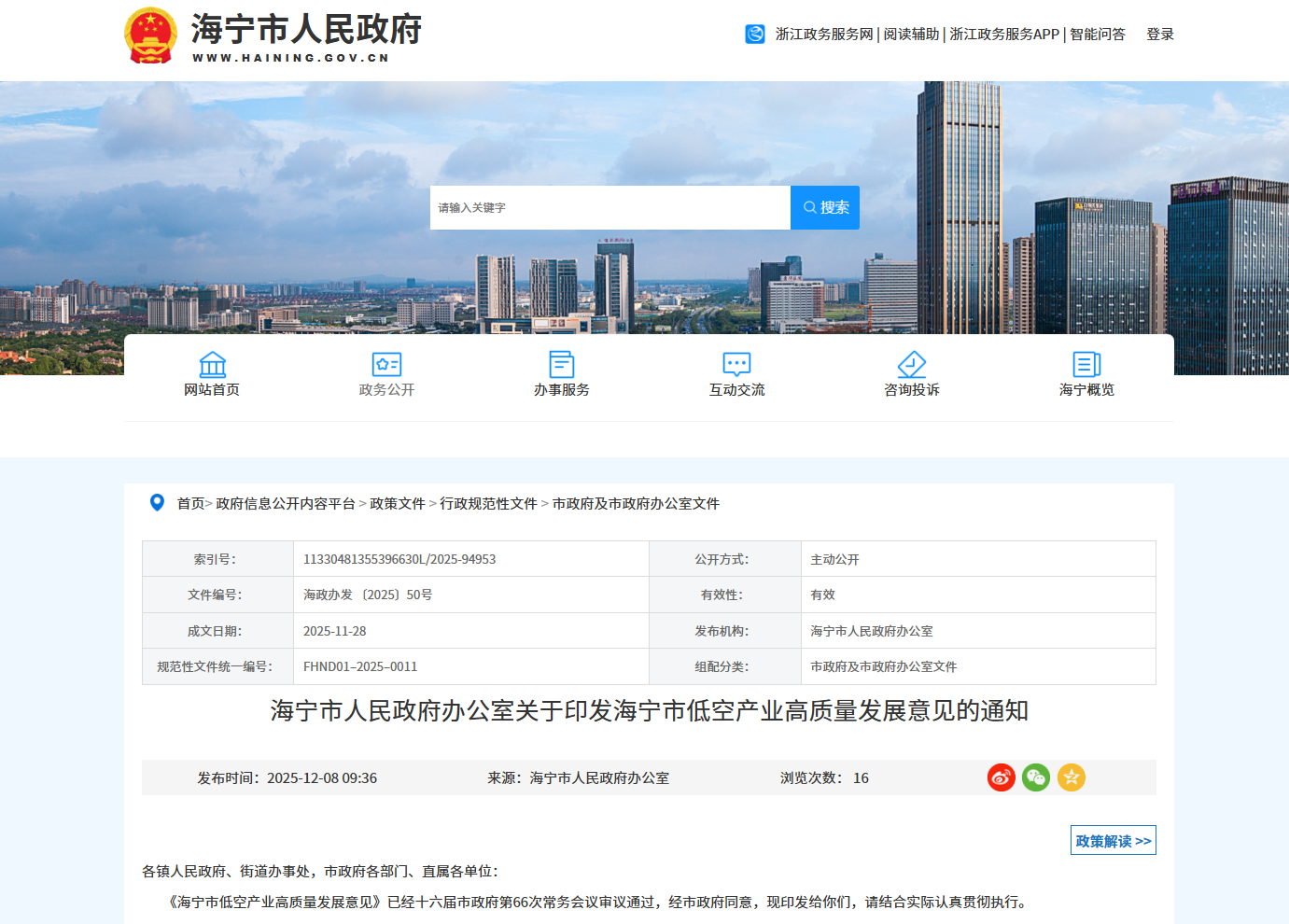1289x924 pixels.
Task: Click the 网站首页 building icon
Action: tap(212, 364)
